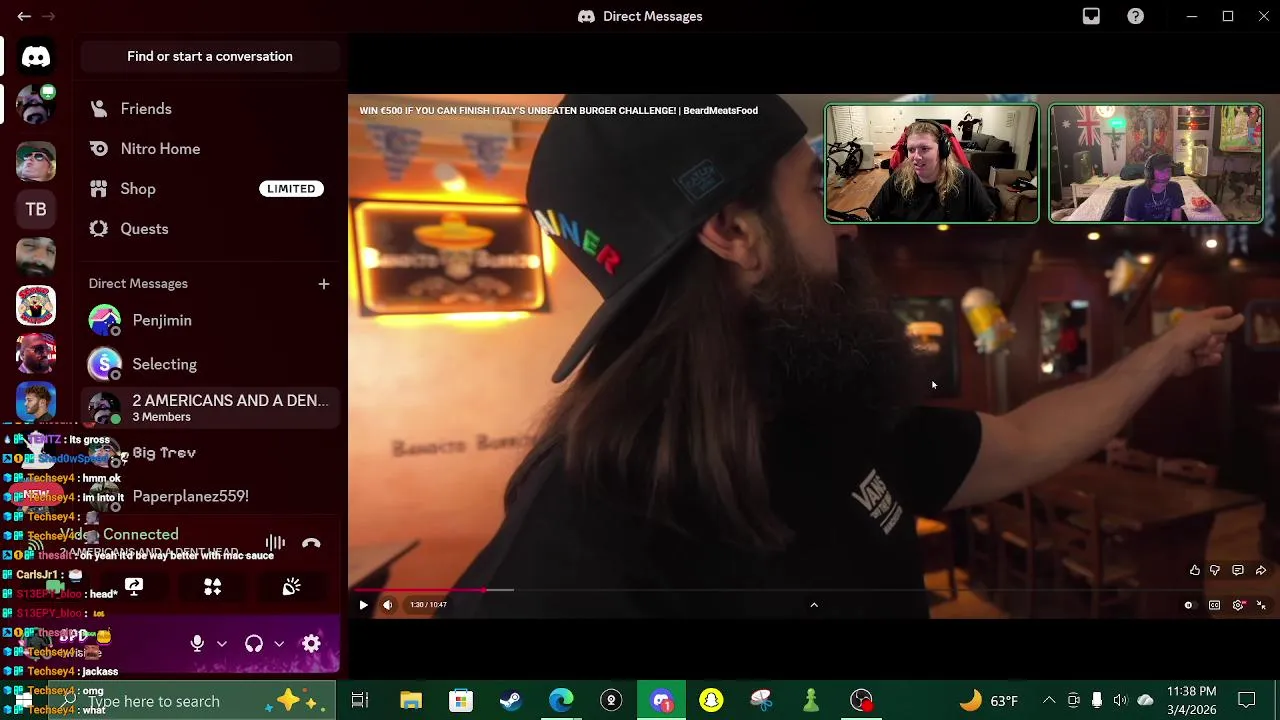Viewport: 1280px width, 720px height.
Task: Open video player settings gear menu
Action: point(1238,605)
